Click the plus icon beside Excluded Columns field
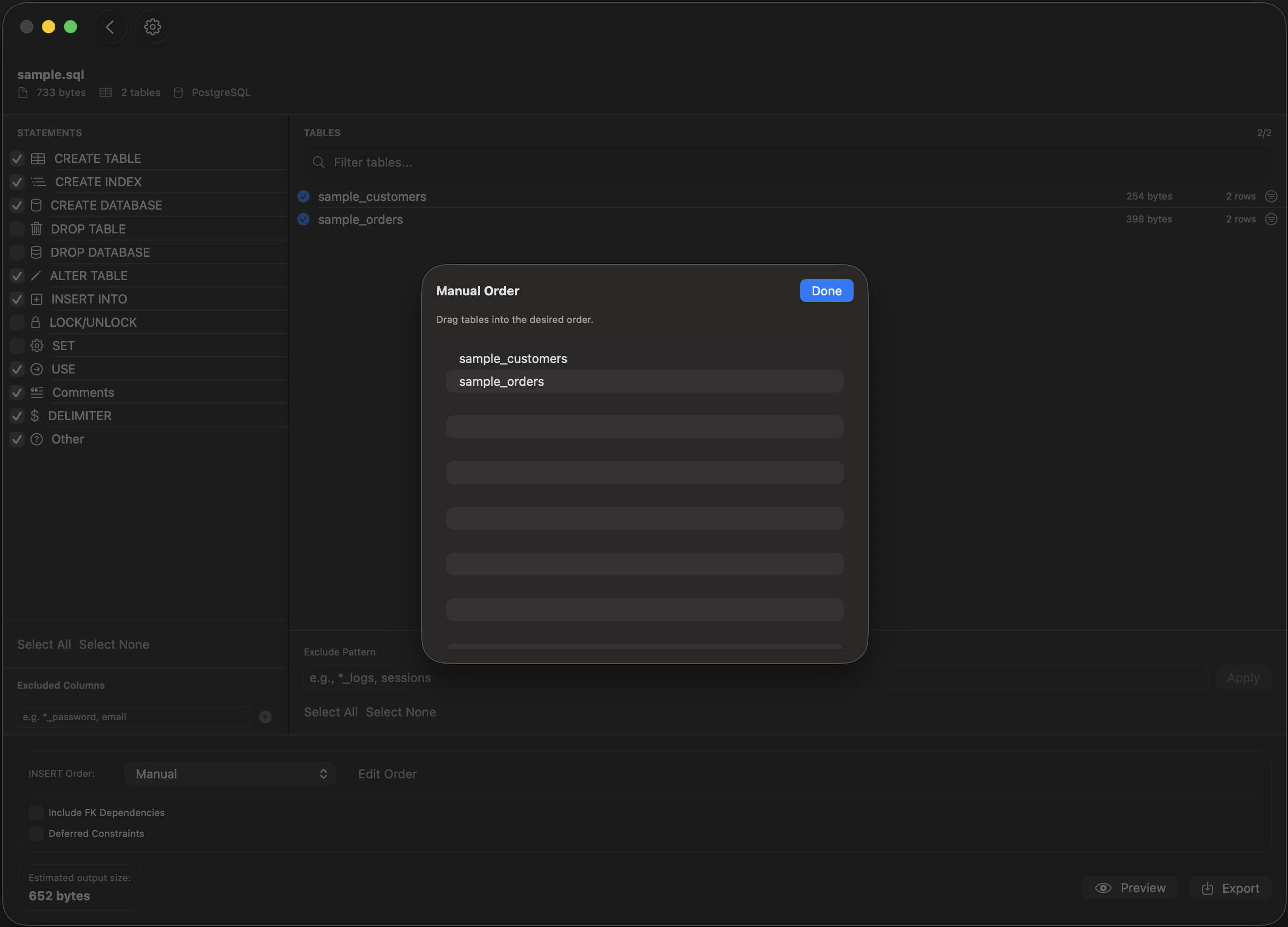Screen dimensions: 1288x927 [x=265, y=717]
